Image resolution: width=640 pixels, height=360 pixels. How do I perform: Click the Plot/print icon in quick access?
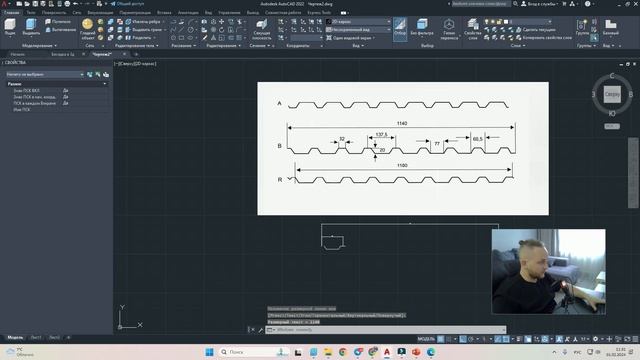pos(67,4)
